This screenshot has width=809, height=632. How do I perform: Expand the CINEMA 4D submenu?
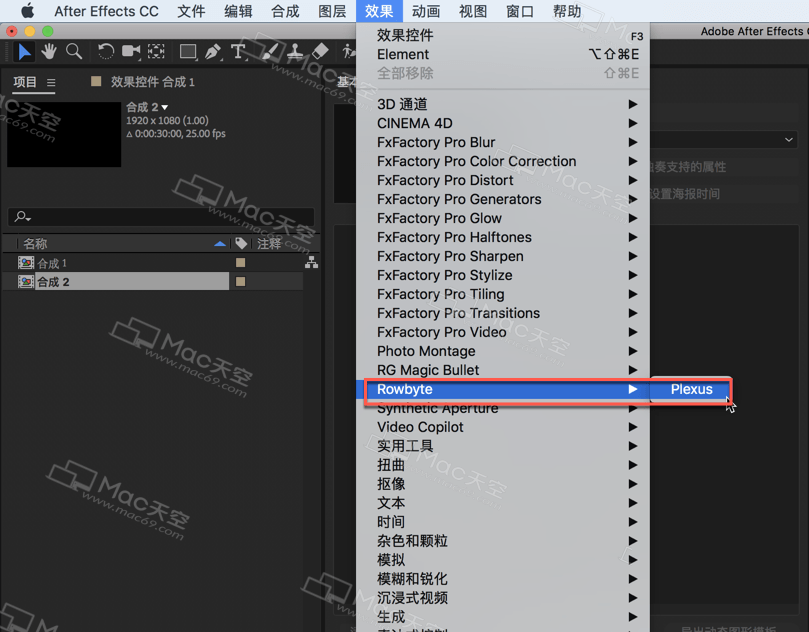[x=503, y=123]
